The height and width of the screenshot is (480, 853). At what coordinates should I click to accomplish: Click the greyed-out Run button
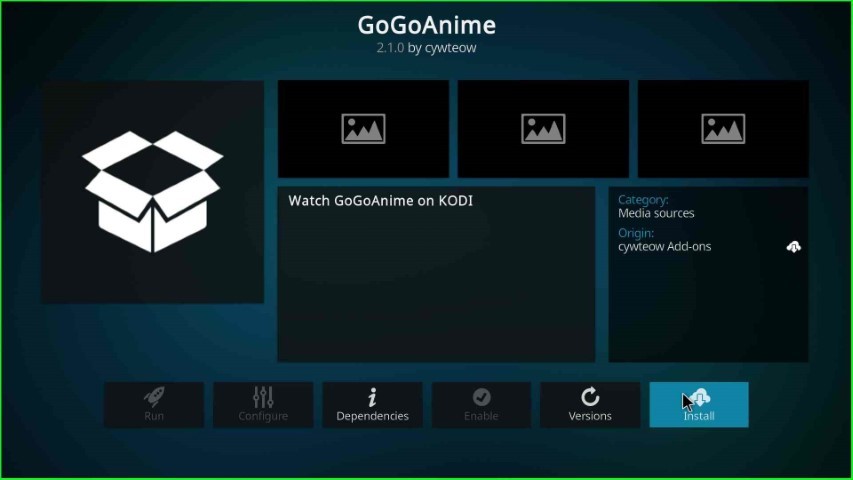click(x=154, y=404)
